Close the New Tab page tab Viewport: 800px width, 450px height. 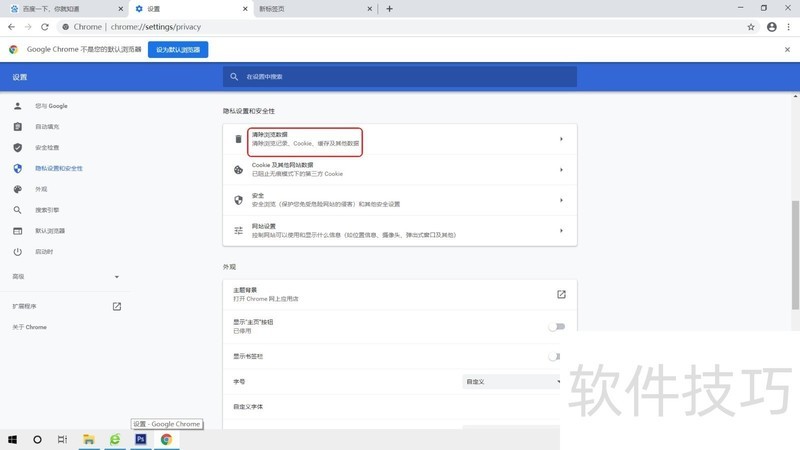(x=369, y=9)
